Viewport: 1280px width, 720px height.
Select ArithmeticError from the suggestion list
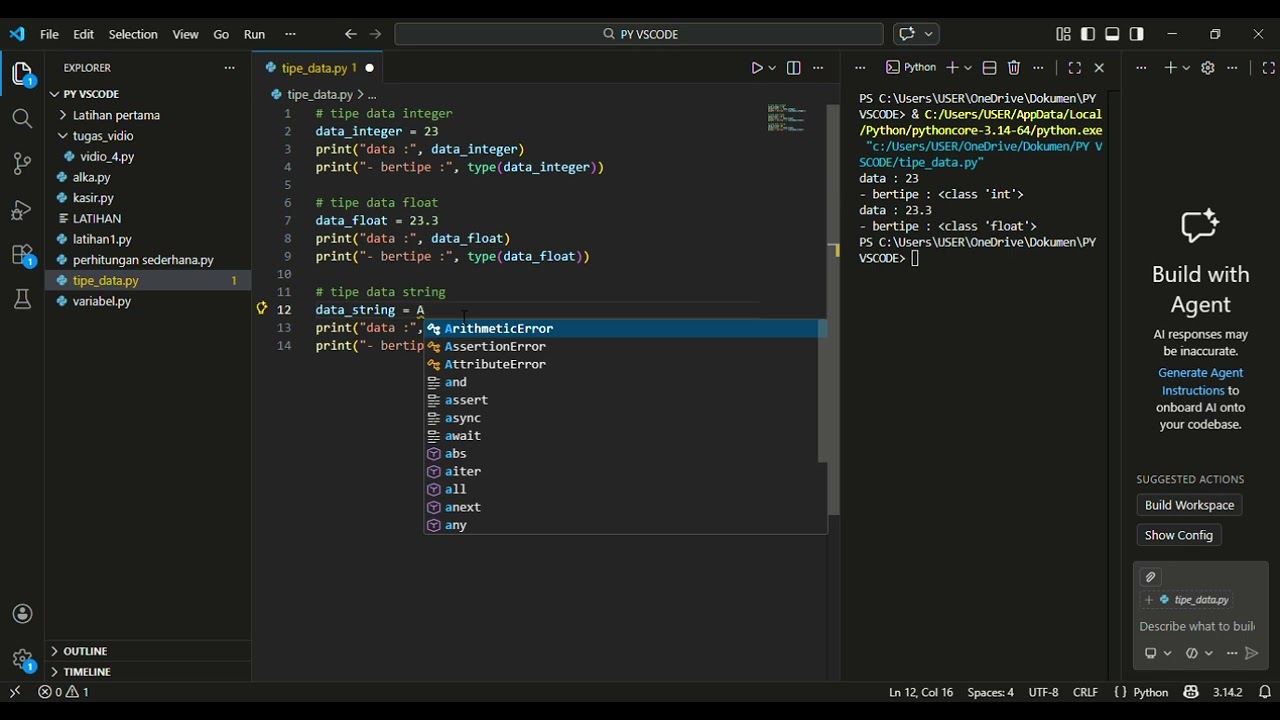point(622,328)
